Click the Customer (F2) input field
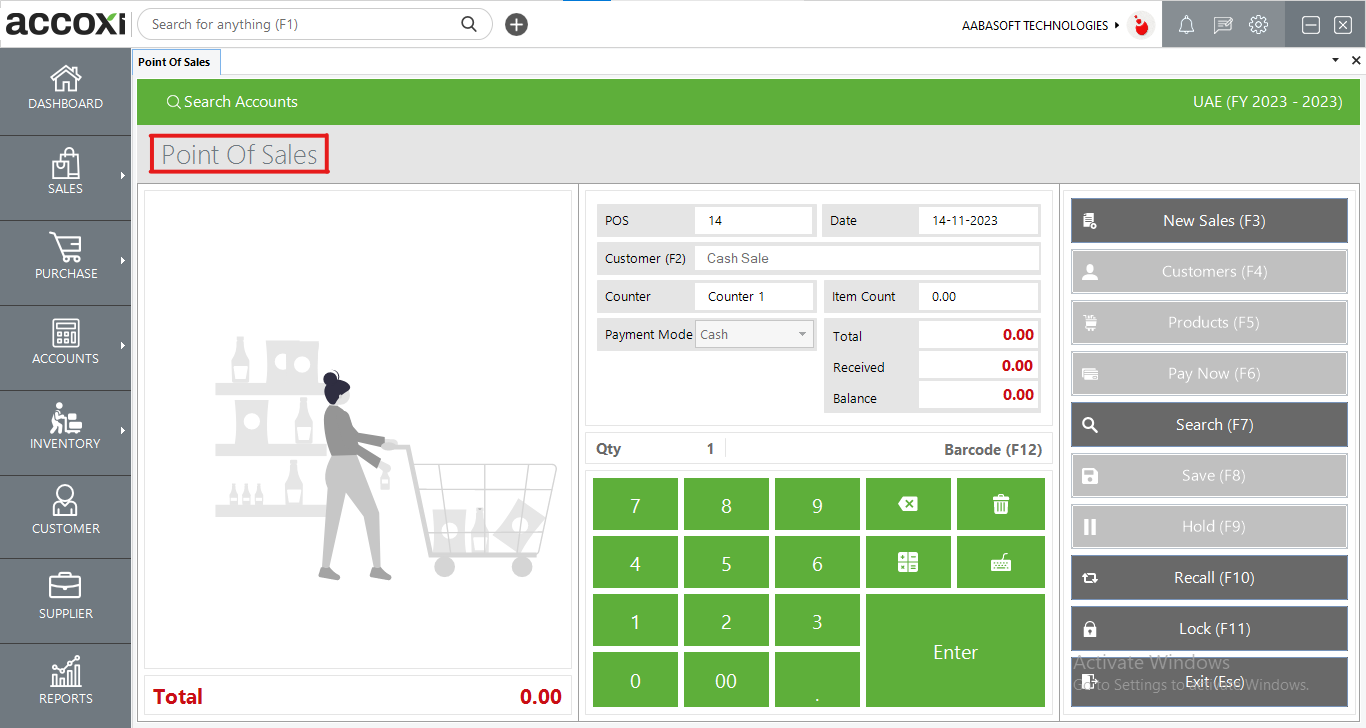 point(866,258)
